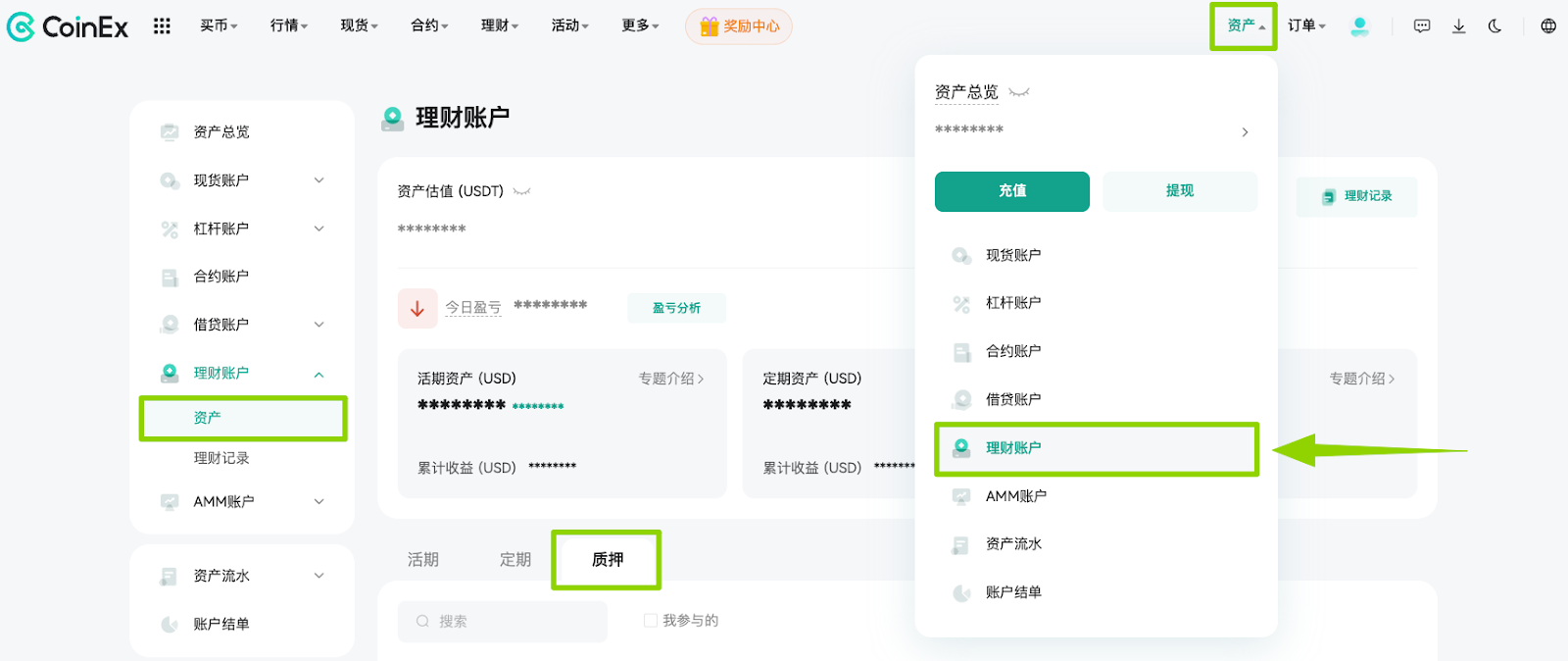Open the 奖励中心 rewards center
Image resolution: width=1568 pixels, height=661 pixels.
tap(739, 26)
